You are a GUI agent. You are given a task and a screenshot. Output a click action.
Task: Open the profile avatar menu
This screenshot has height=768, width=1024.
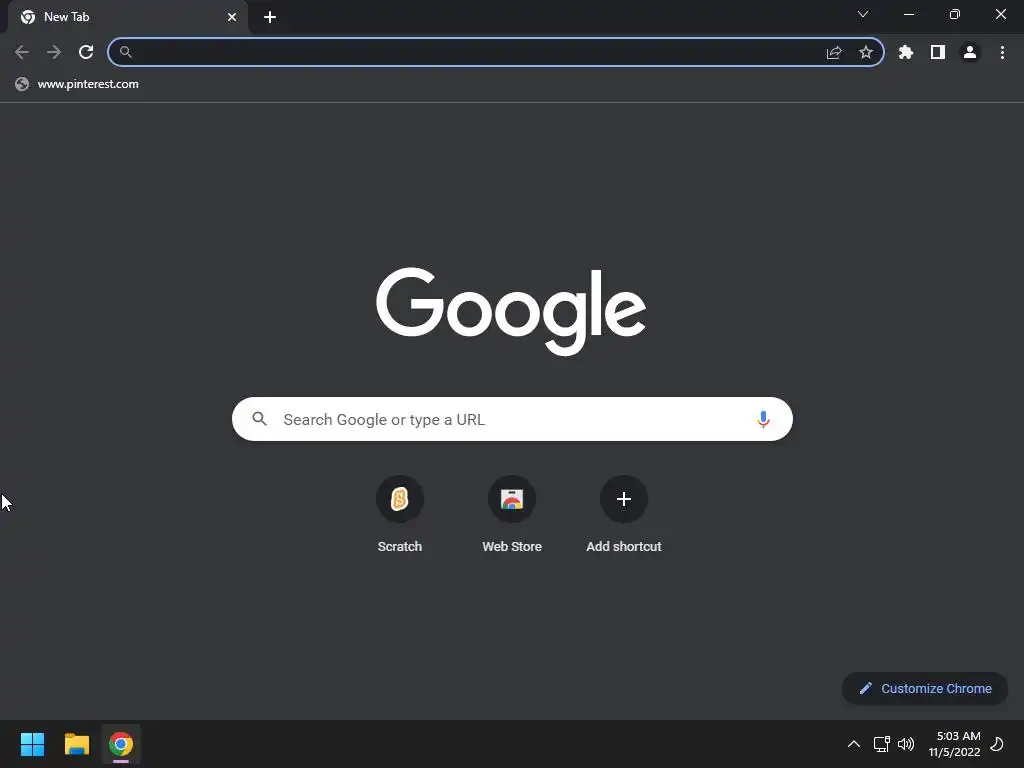970,52
